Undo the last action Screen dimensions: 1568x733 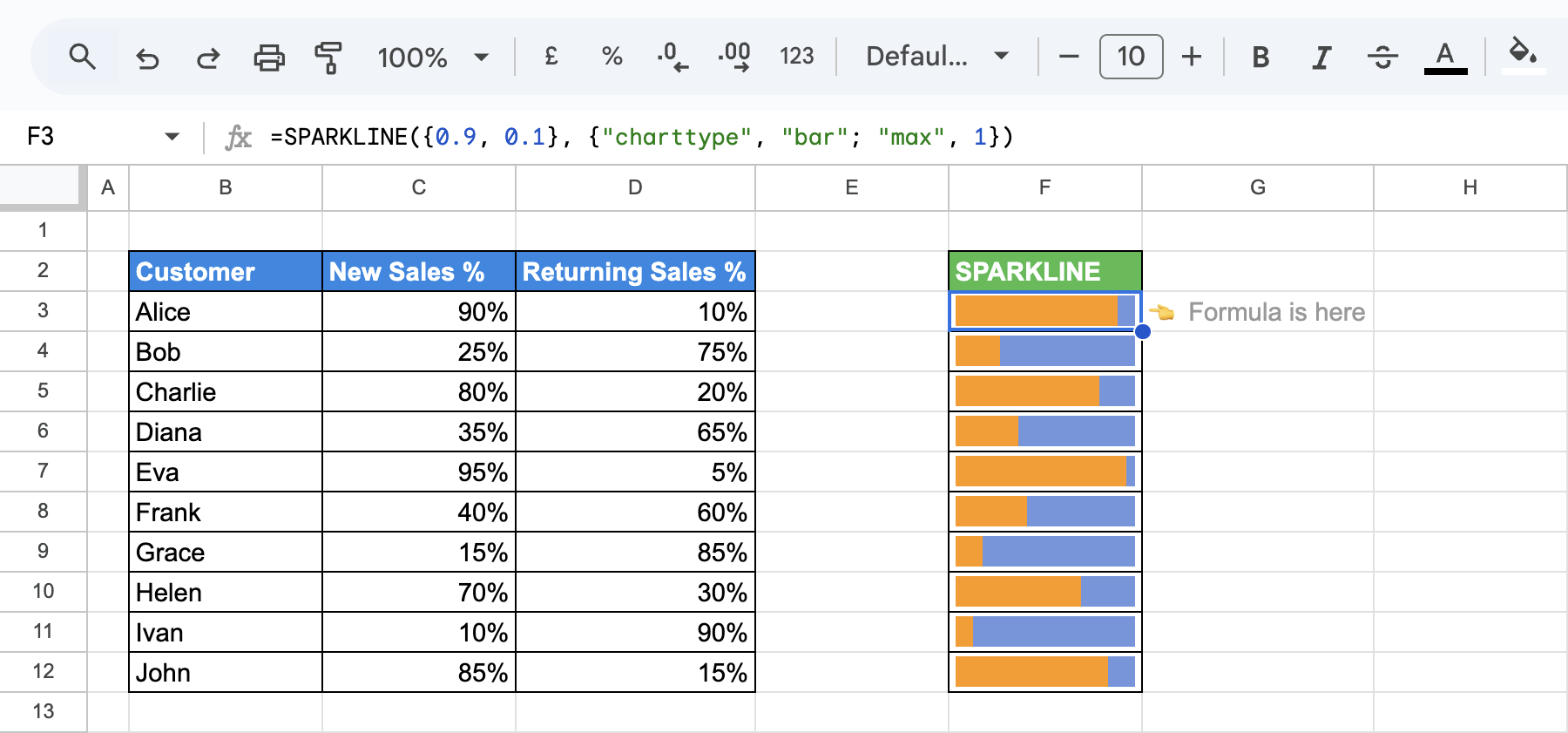147,58
